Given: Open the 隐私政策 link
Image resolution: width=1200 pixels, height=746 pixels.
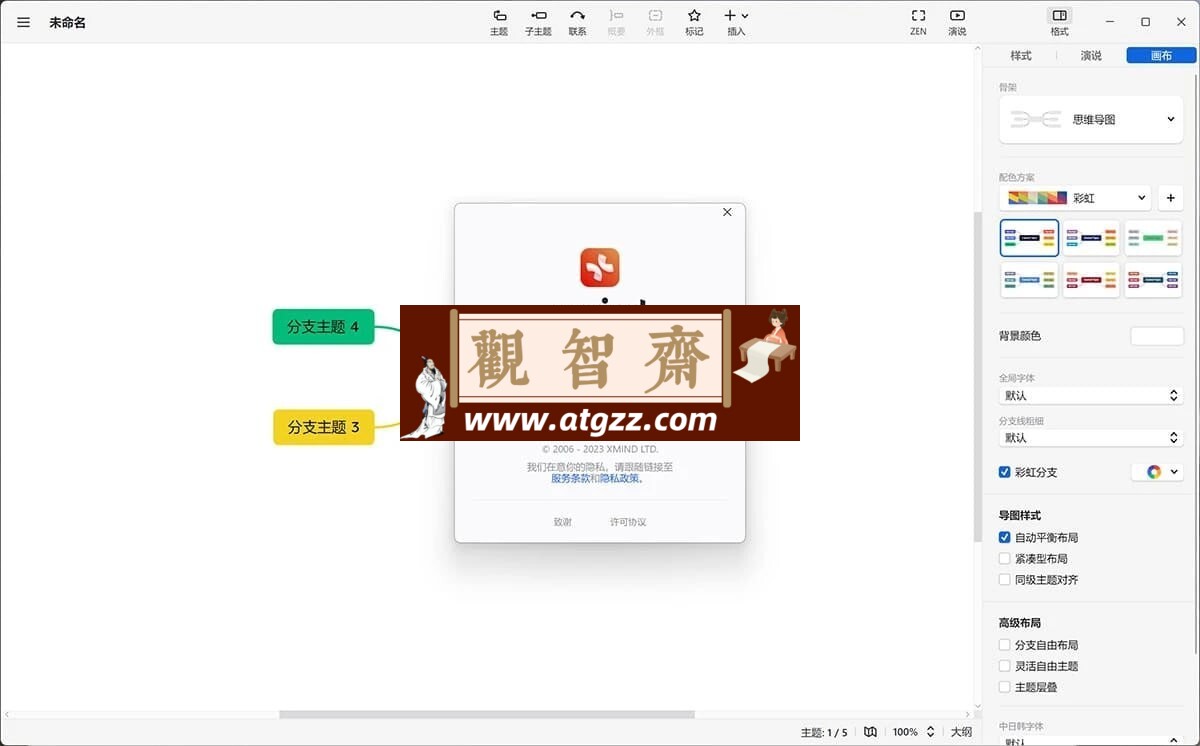Looking at the screenshot, I should pyautogui.click(x=618, y=478).
